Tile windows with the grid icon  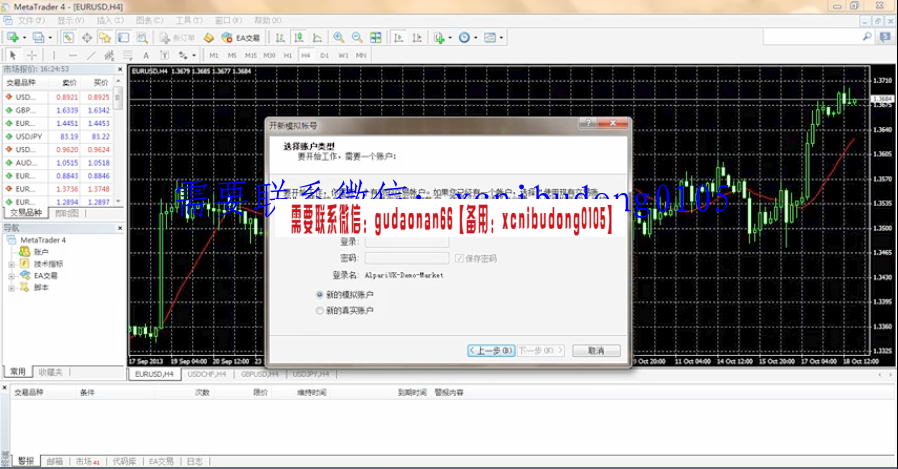pyautogui.click(x=376, y=38)
